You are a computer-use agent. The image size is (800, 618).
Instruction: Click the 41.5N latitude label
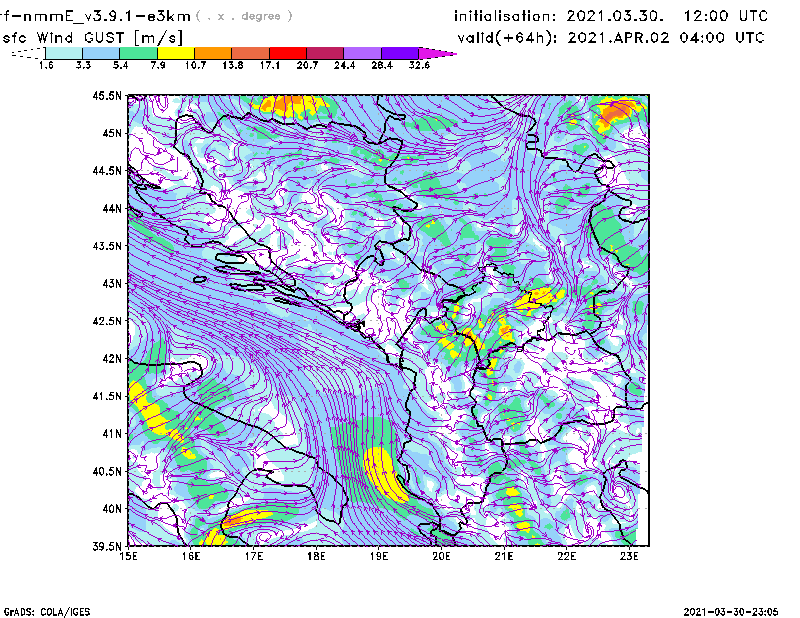[x=107, y=396]
